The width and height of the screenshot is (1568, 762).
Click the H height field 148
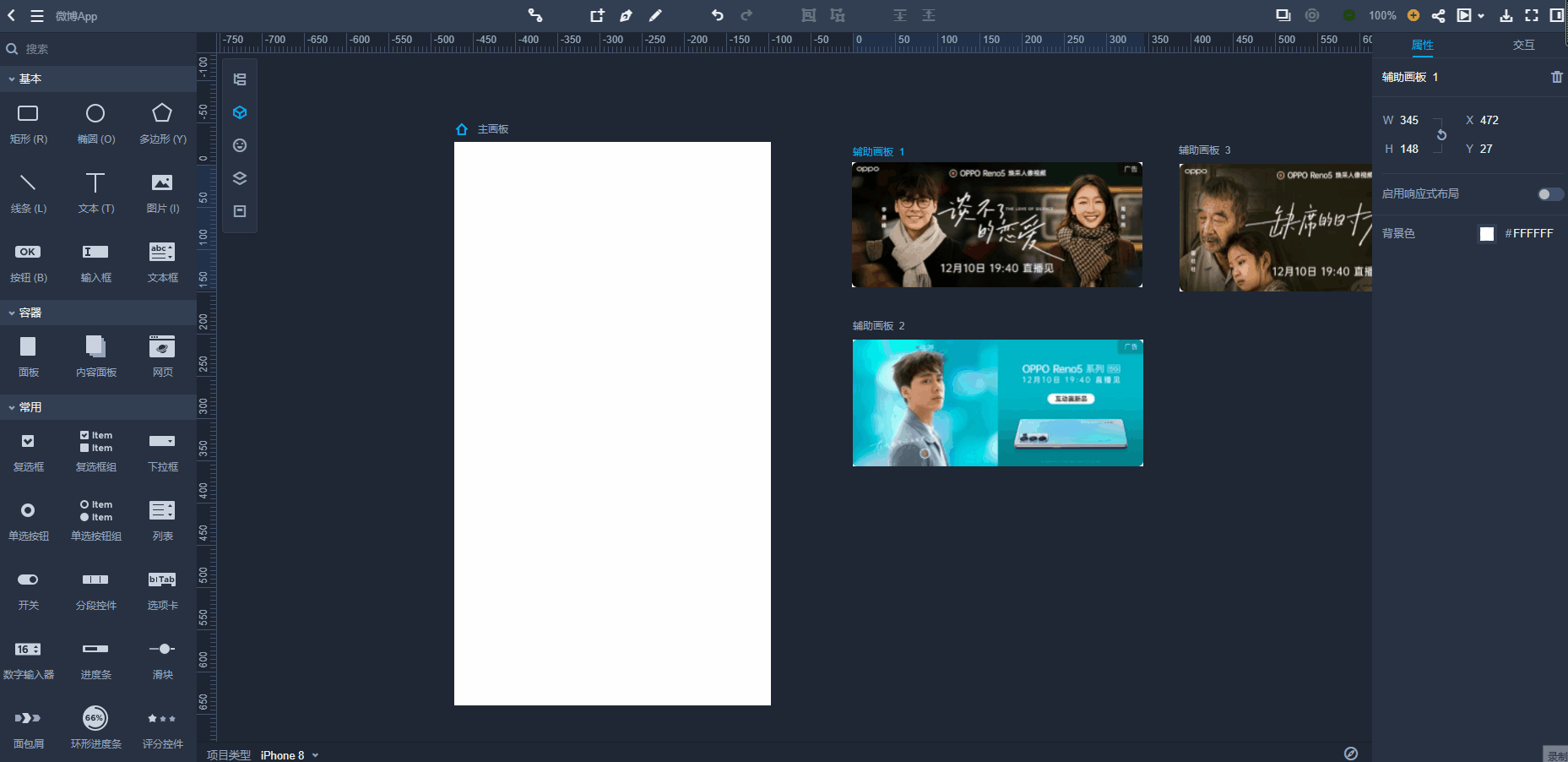(x=1409, y=149)
